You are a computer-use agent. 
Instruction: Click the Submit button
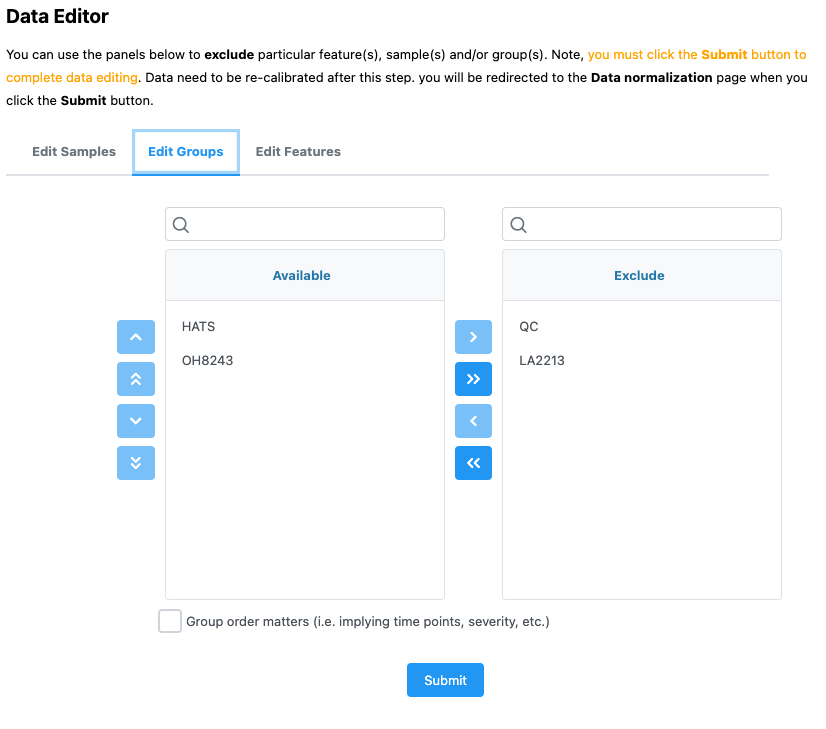coord(445,680)
